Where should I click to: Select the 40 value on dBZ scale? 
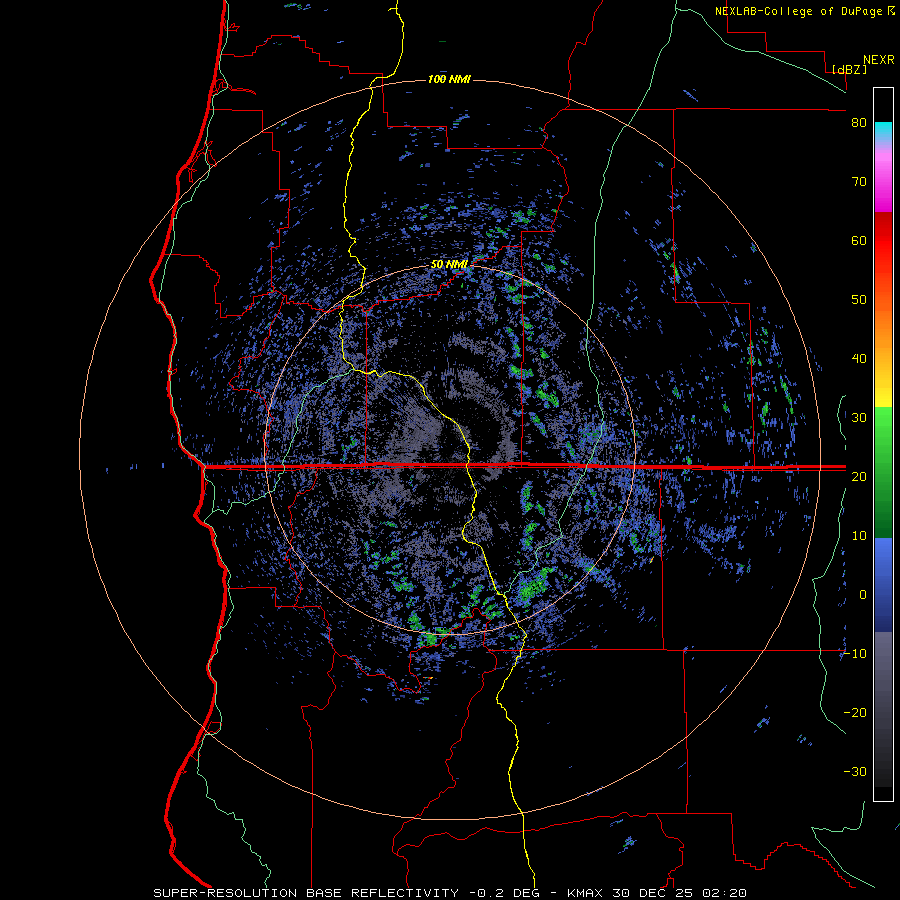coord(859,359)
